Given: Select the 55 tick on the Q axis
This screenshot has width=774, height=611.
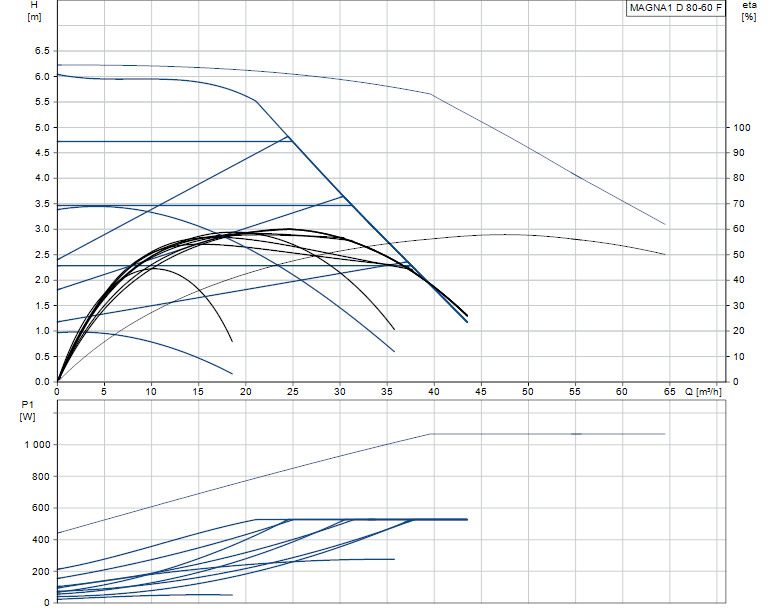Looking at the screenshot, I should (x=575, y=392).
